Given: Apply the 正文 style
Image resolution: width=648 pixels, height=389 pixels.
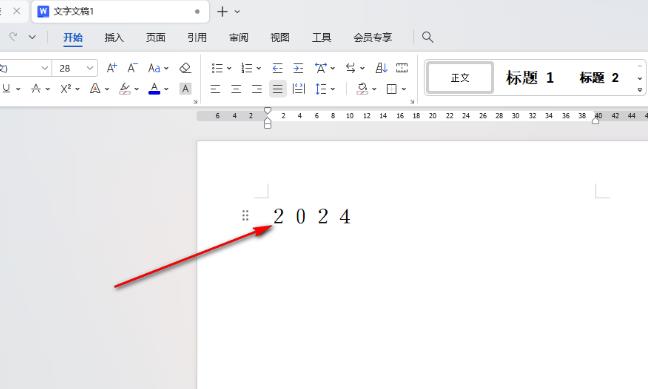Looking at the screenshot, I should [460, 77].
